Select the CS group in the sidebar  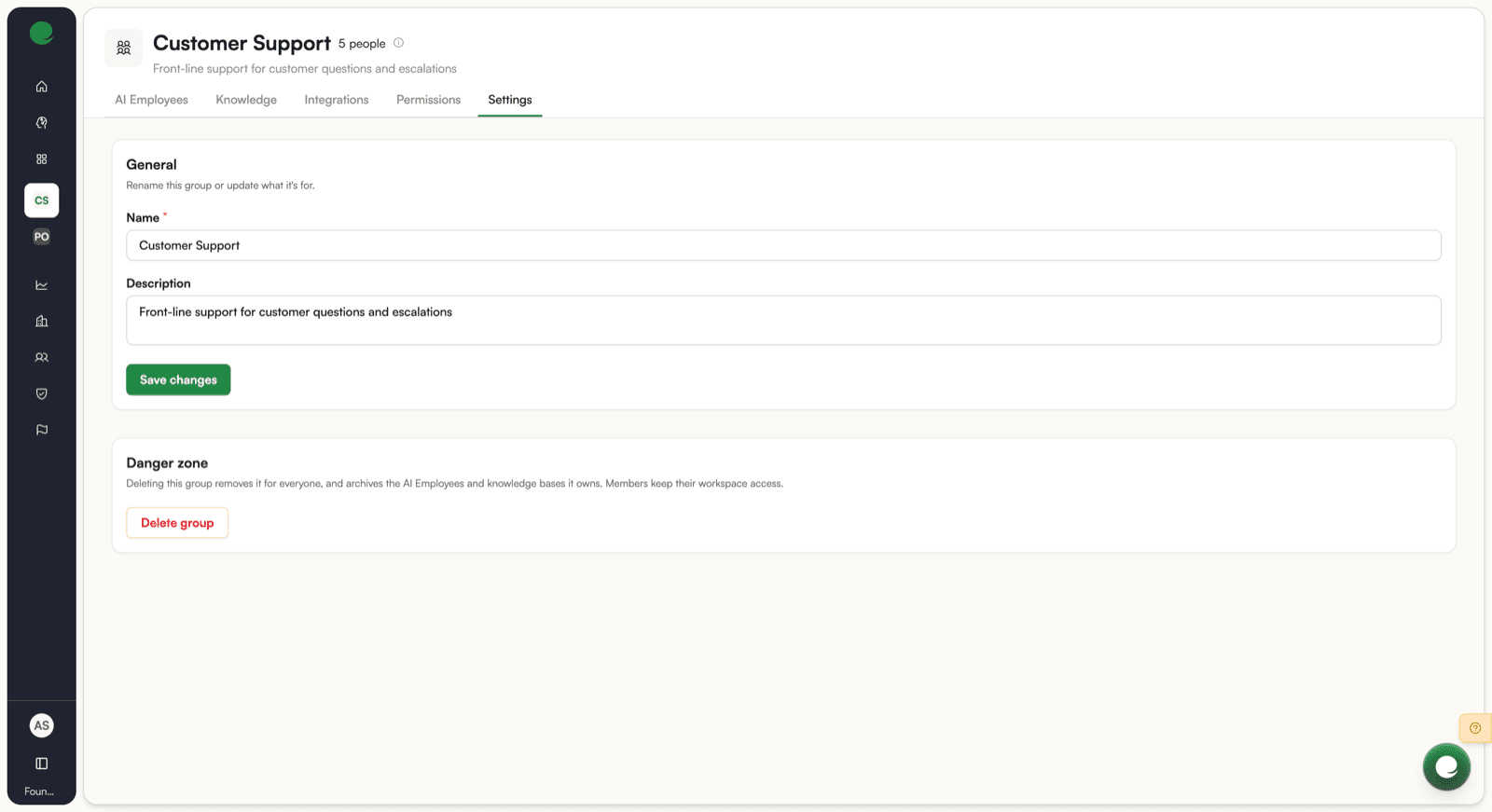tap(42, 200)
